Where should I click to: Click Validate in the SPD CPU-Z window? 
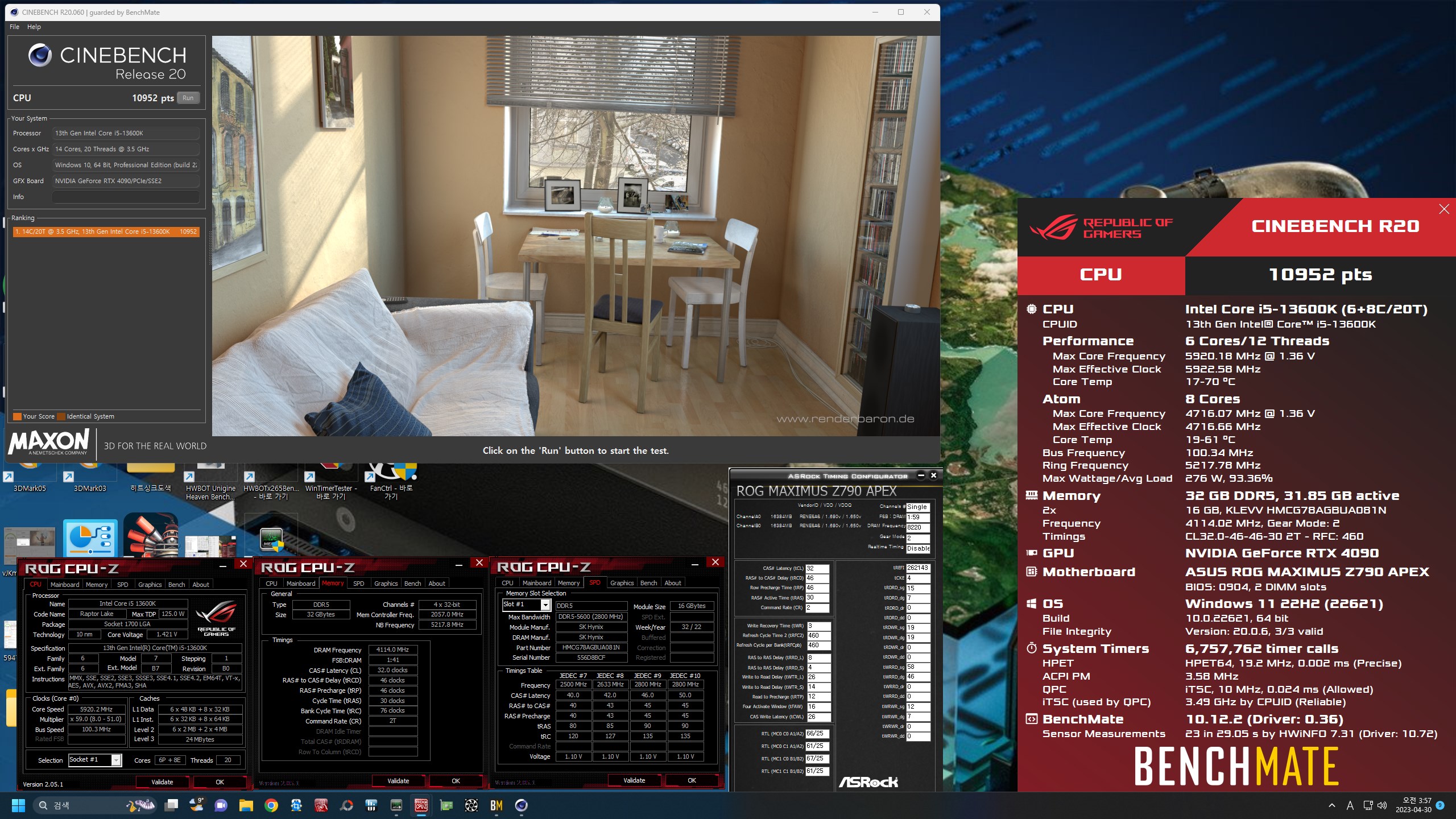click(x=634, y=780)
